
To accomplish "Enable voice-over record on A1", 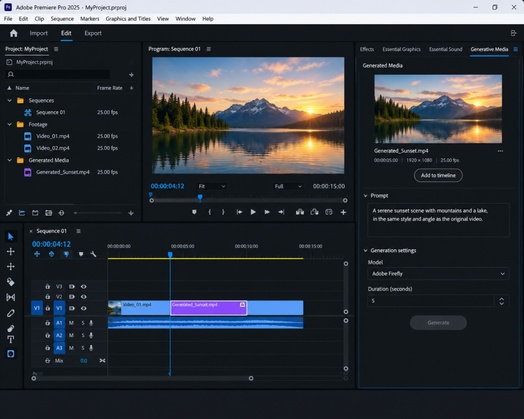I will tap(91, 323).
